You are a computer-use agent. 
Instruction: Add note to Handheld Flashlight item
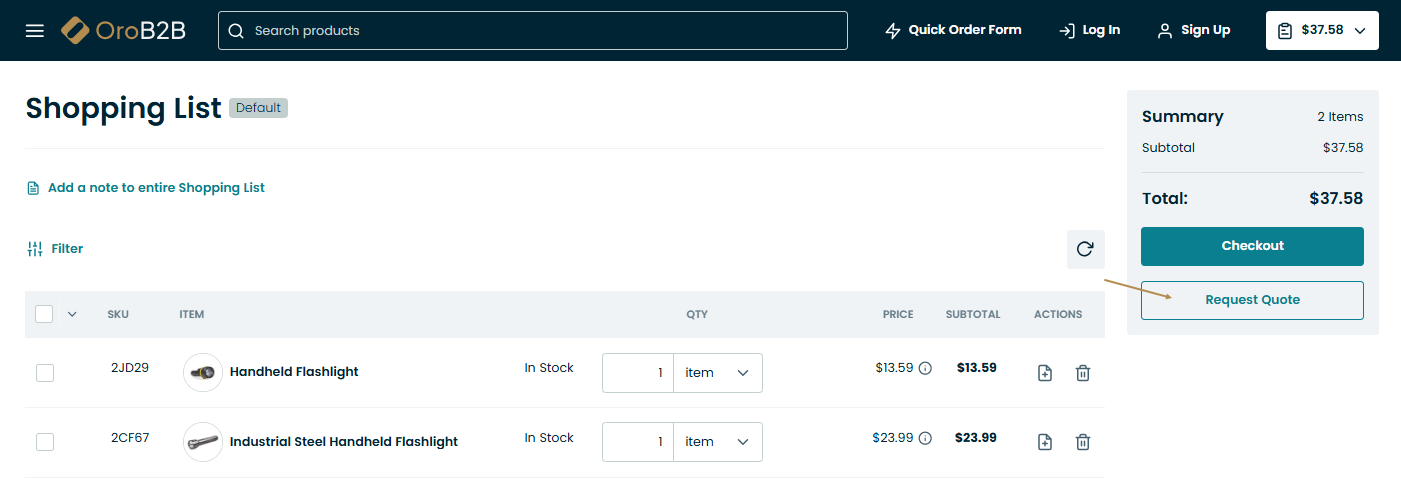tap(1045, 373)
